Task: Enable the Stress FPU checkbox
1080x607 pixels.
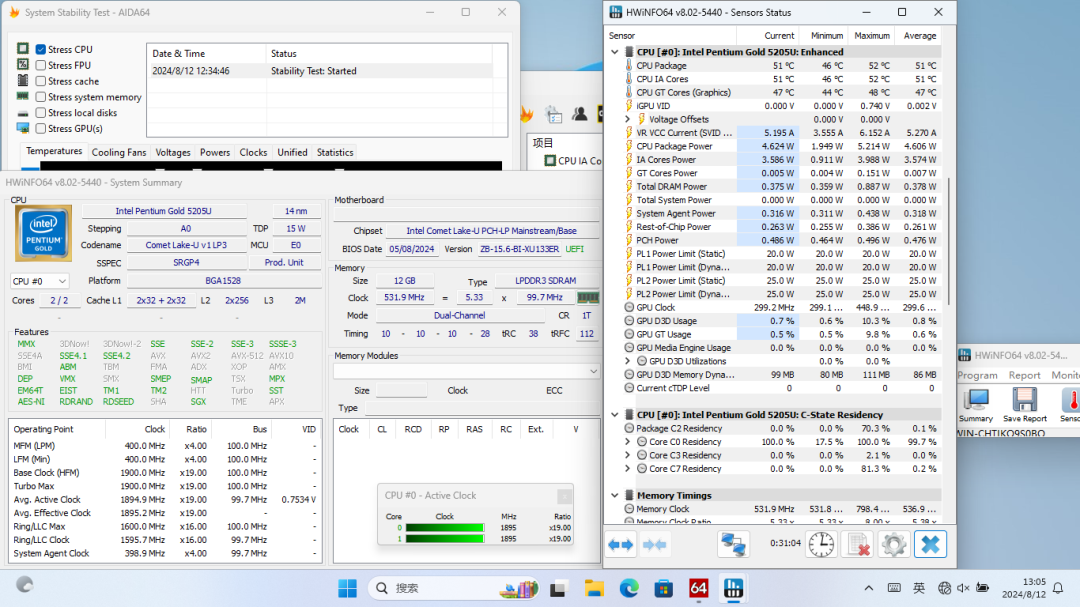Action: click(41, 65)
